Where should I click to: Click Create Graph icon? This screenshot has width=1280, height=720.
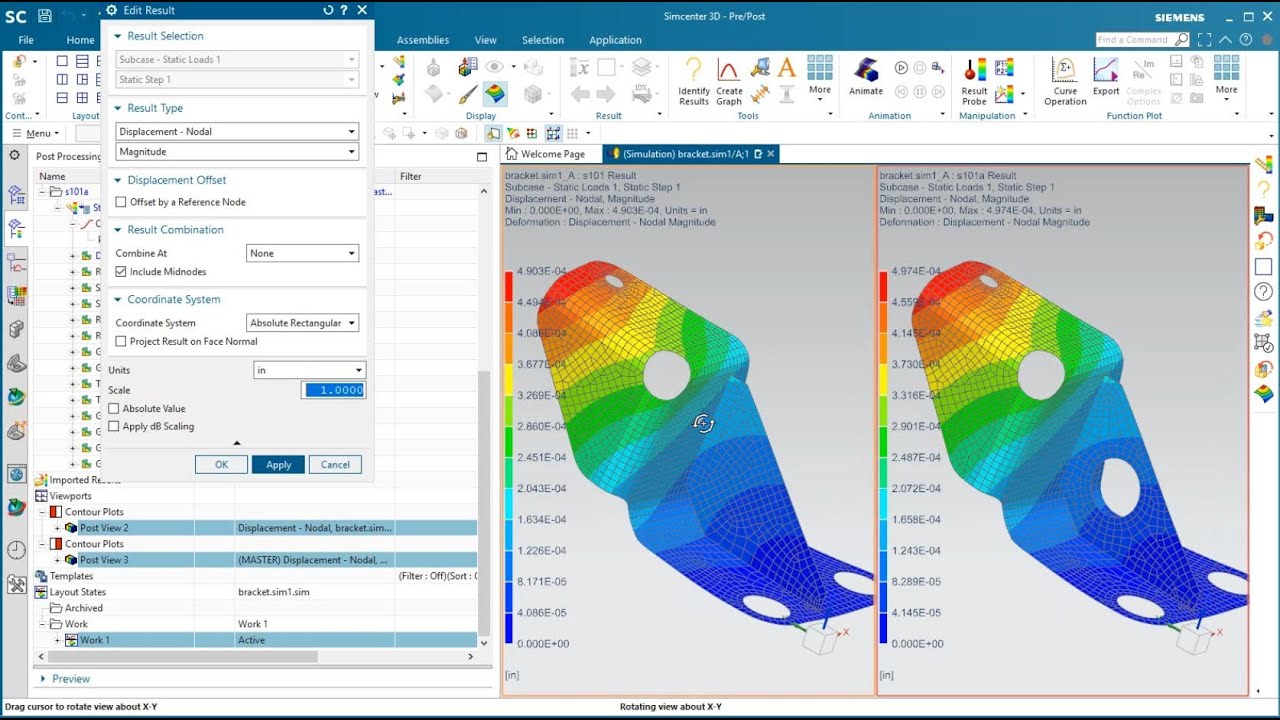729,81
